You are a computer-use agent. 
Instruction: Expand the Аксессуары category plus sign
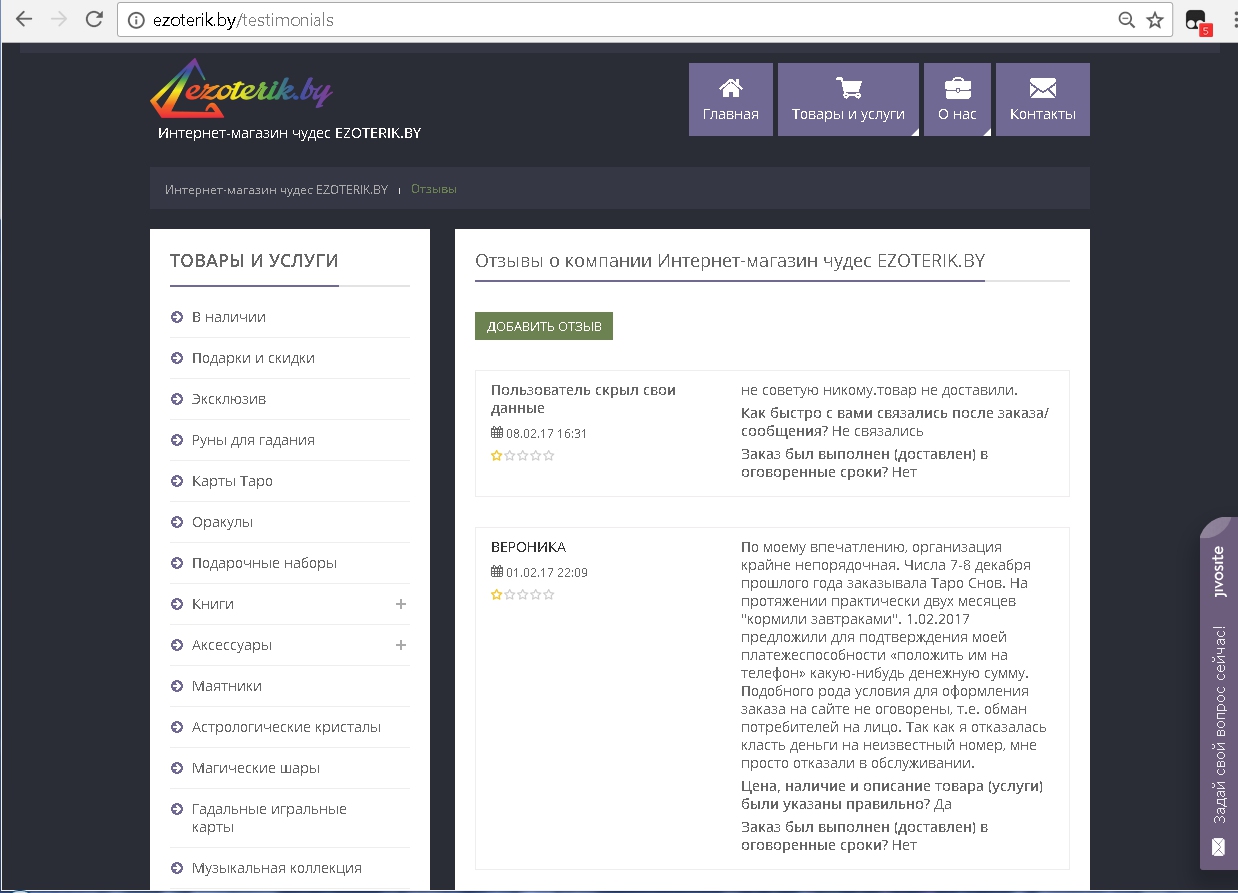[401, 645]
